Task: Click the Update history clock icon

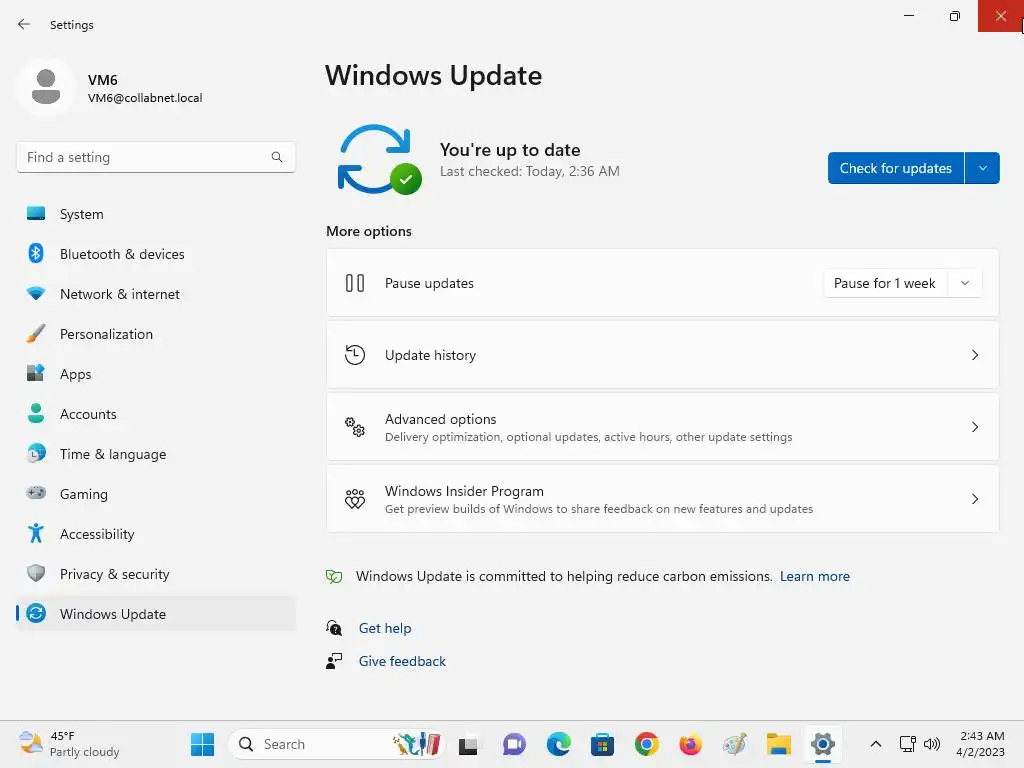Action: tap(355, 355)
